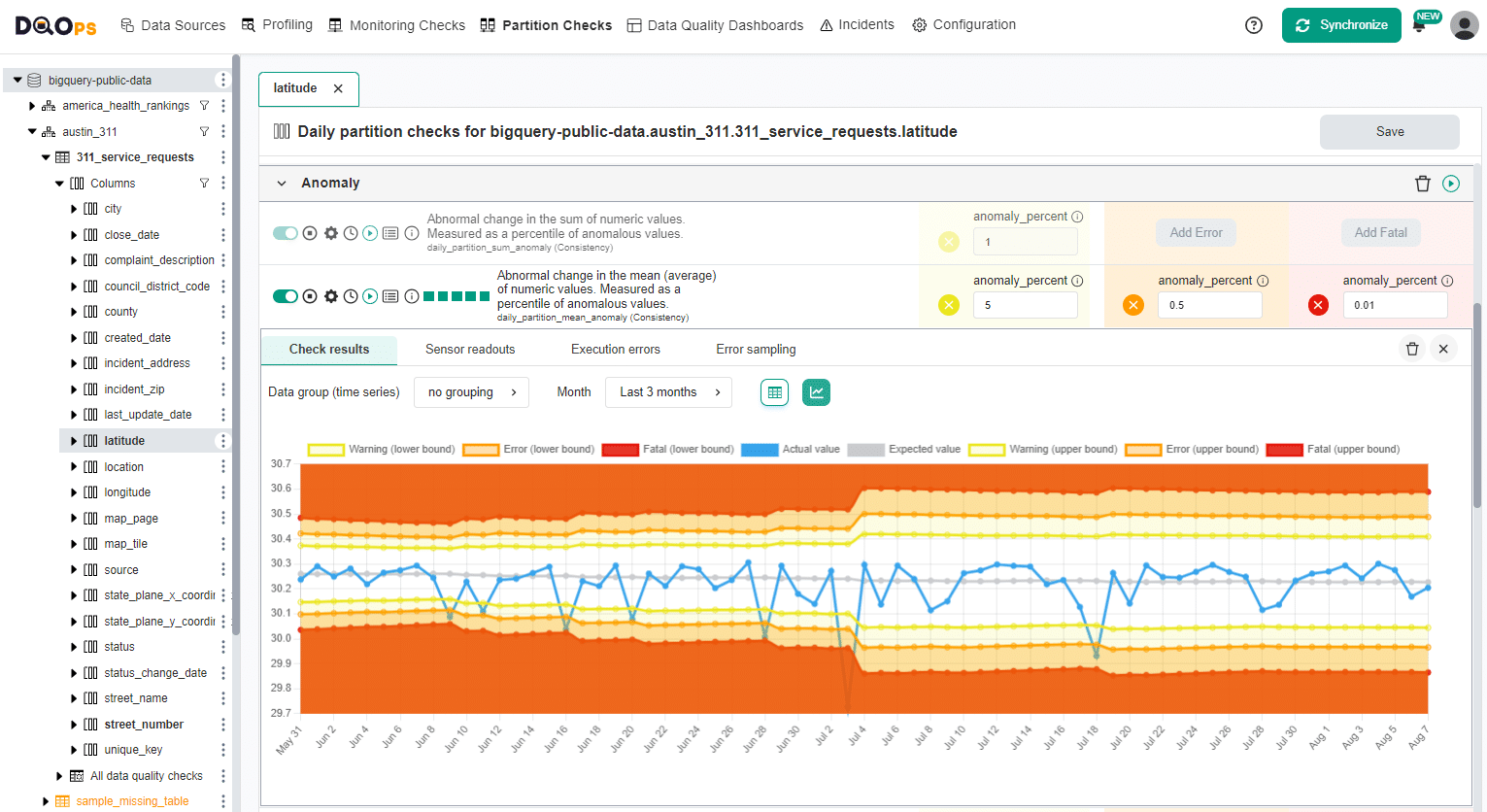Open Data Sources menu
The height and width of the screenshot is (812, 1487).
[173, 25]
